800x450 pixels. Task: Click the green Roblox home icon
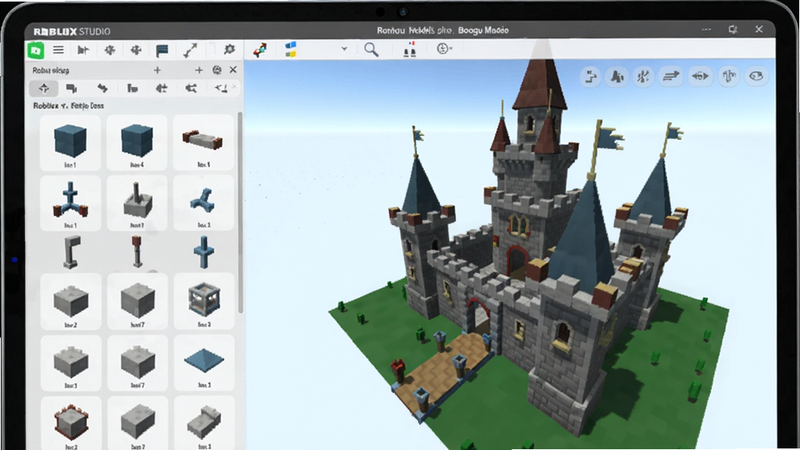[x=35, y=50]
